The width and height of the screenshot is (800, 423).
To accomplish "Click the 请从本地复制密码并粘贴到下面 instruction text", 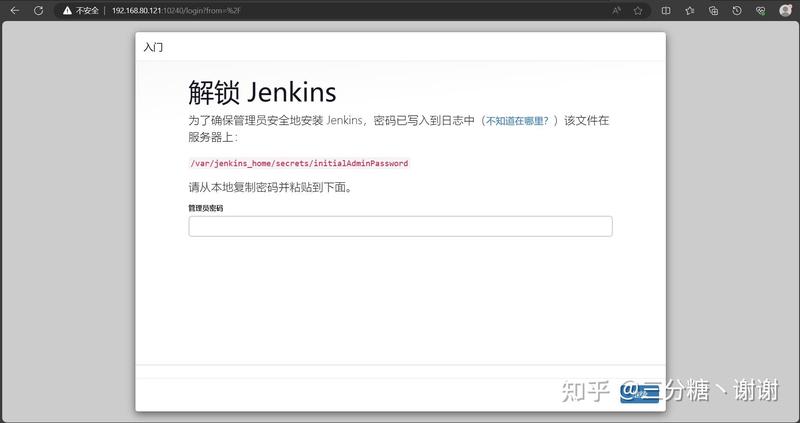I will (x=270, y=187).
